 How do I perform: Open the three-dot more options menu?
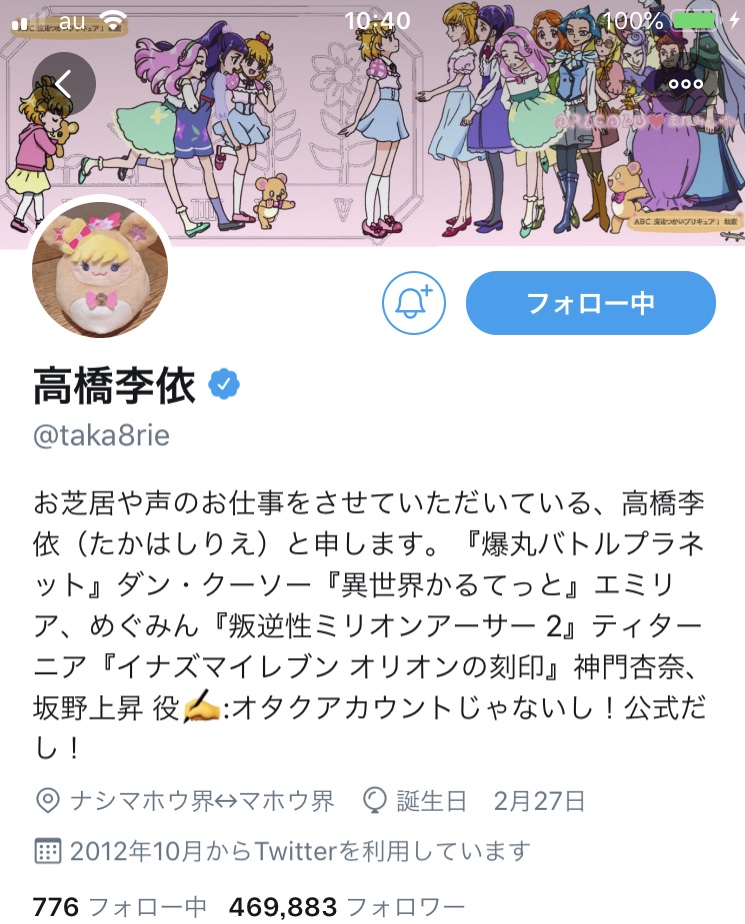686,84
